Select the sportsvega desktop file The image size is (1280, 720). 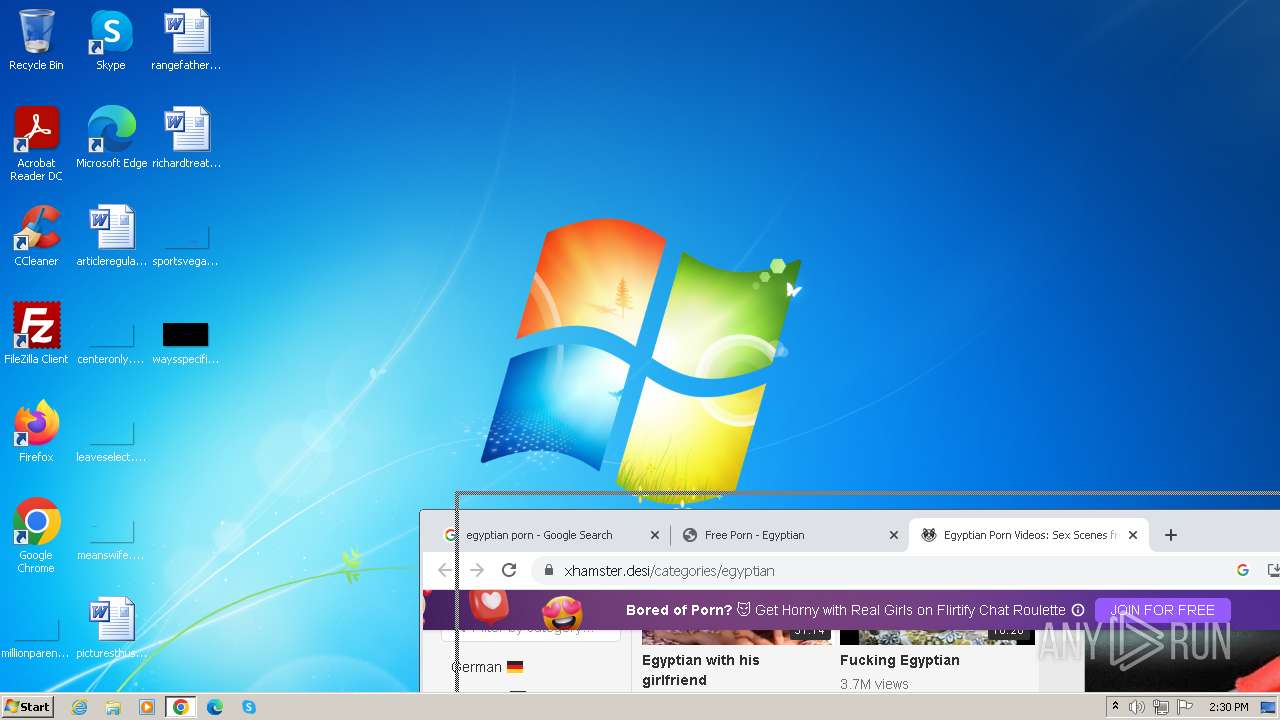pos(186,246)
